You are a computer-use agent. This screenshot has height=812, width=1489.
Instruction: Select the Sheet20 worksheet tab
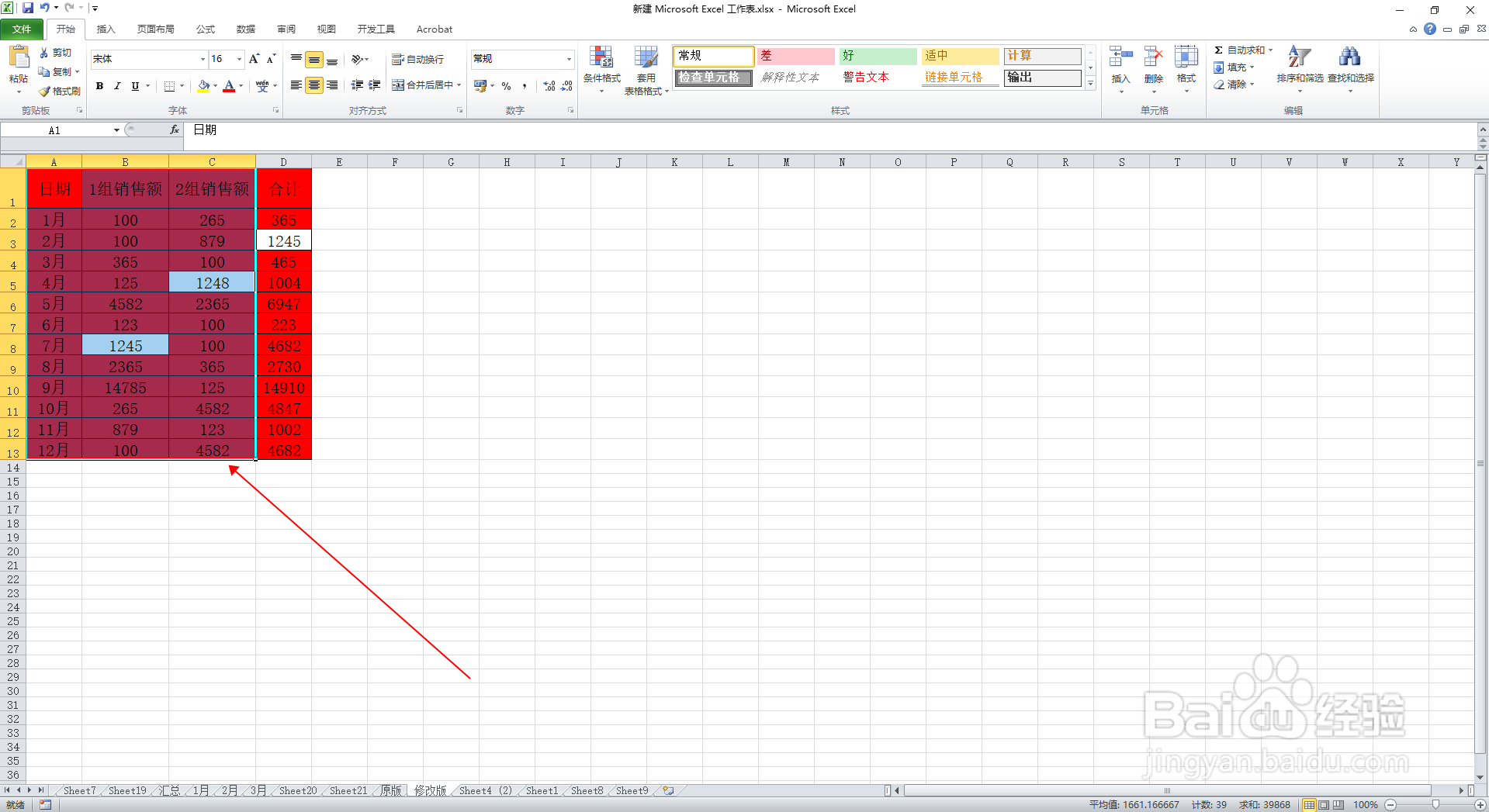(x=298, y=791)
